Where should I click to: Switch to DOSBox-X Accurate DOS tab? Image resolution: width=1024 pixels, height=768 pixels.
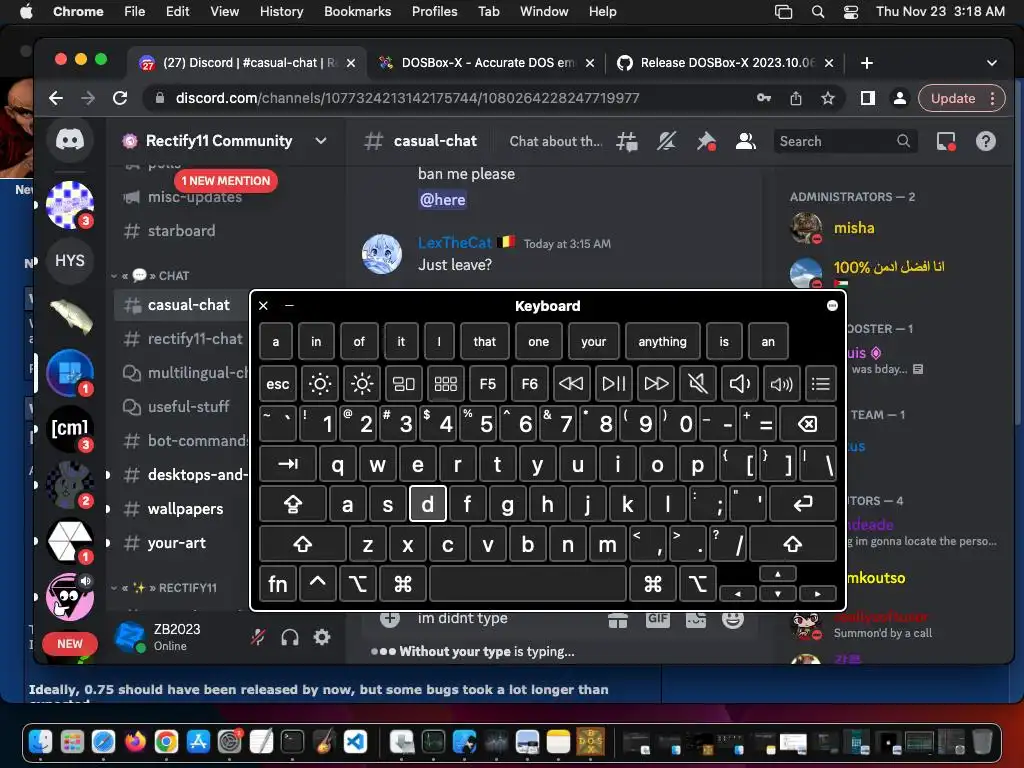pos(488,63)
